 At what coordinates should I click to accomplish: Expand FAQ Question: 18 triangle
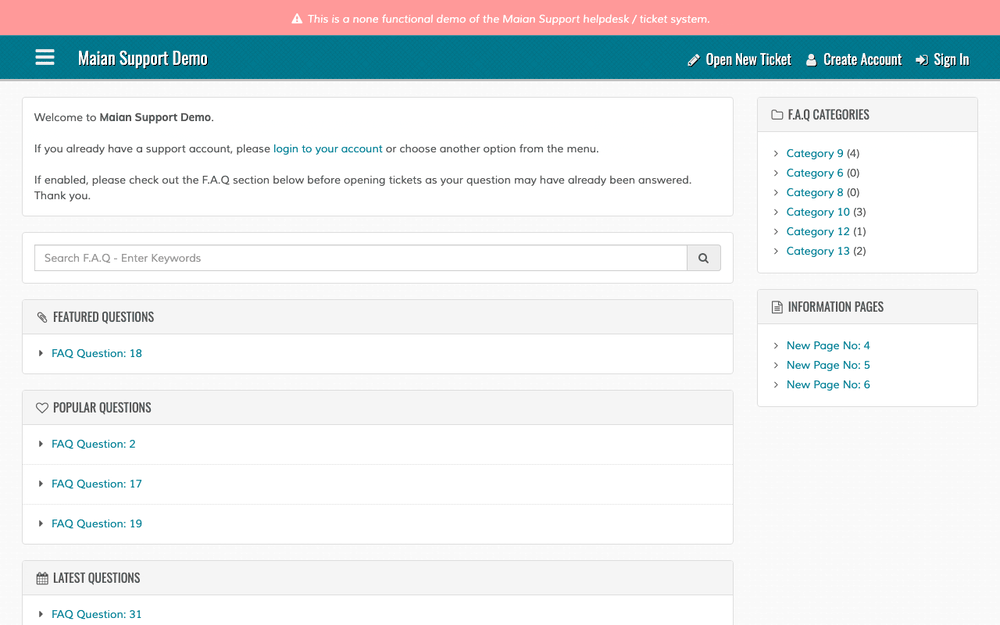(x=41, y=353)
